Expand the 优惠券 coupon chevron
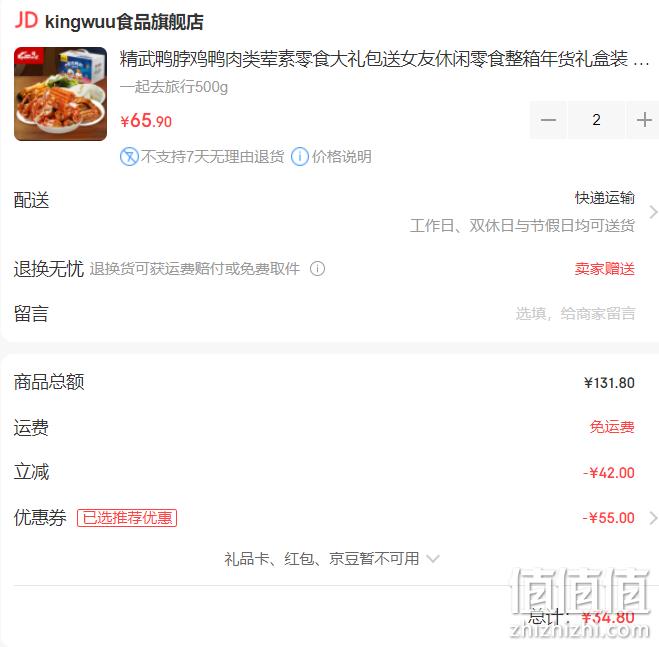This screenshot has width=659, height=647. click(x=653, y=518)
